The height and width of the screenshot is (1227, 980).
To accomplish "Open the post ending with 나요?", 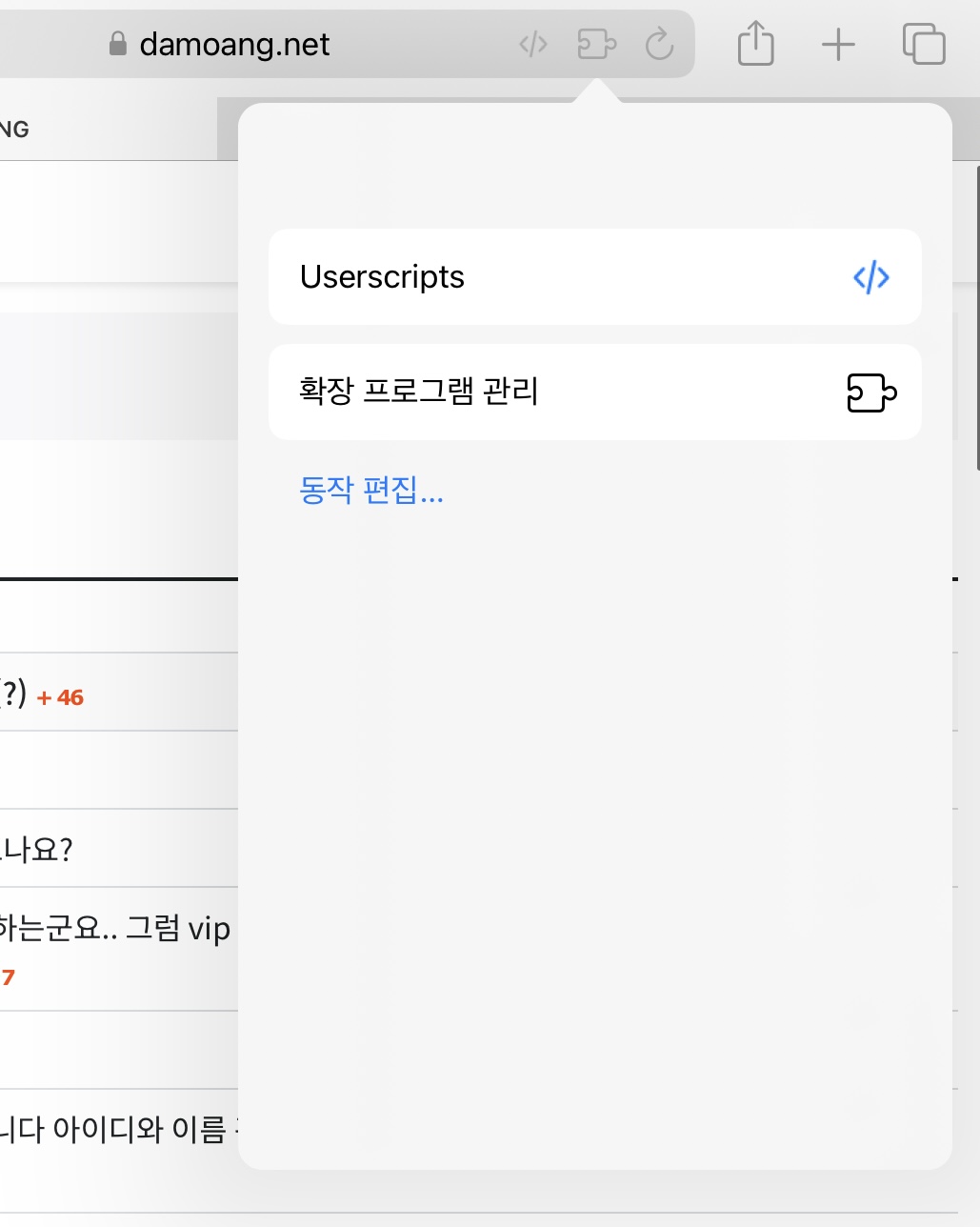I will (x=36, y=849).
